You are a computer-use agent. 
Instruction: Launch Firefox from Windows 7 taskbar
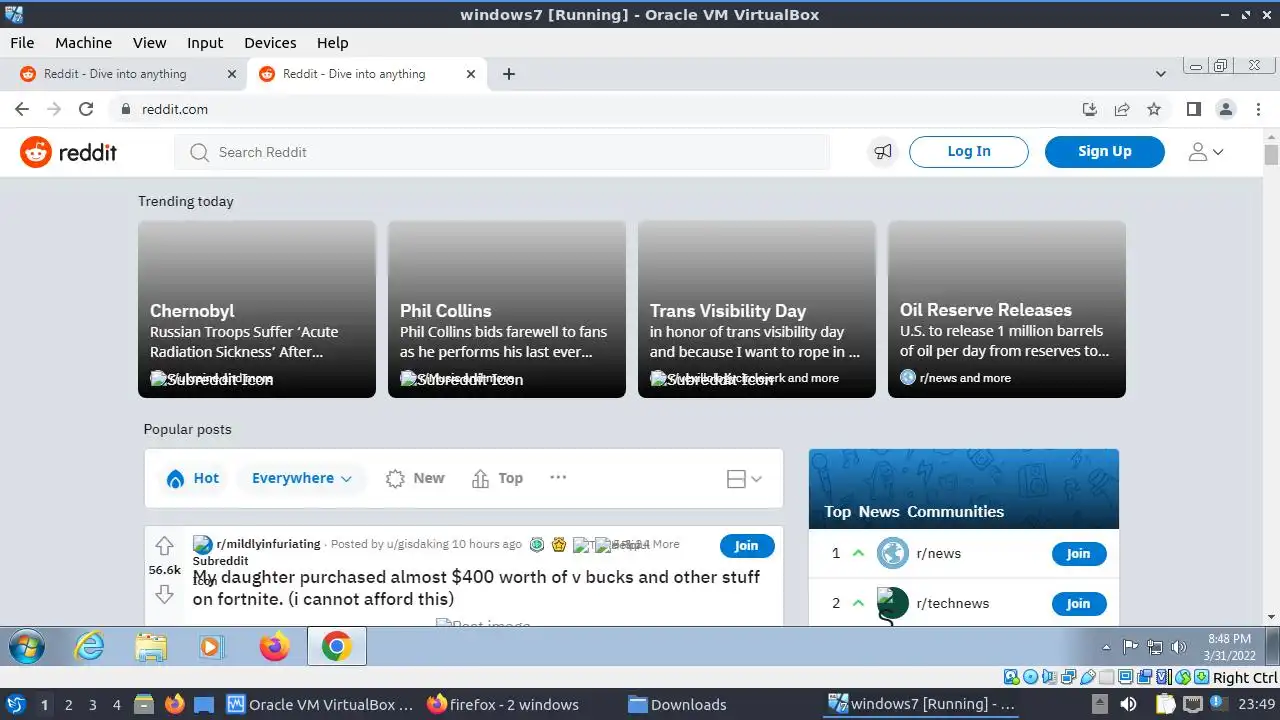[274, 647]
